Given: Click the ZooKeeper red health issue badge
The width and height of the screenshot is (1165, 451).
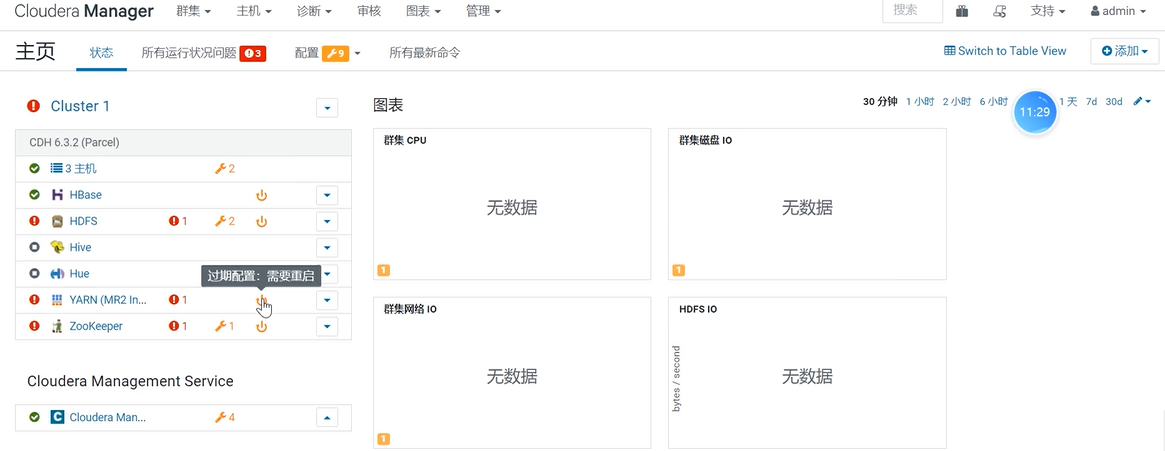Looking at the screenshot, I should pyautogui.click(x=178, y=326).
